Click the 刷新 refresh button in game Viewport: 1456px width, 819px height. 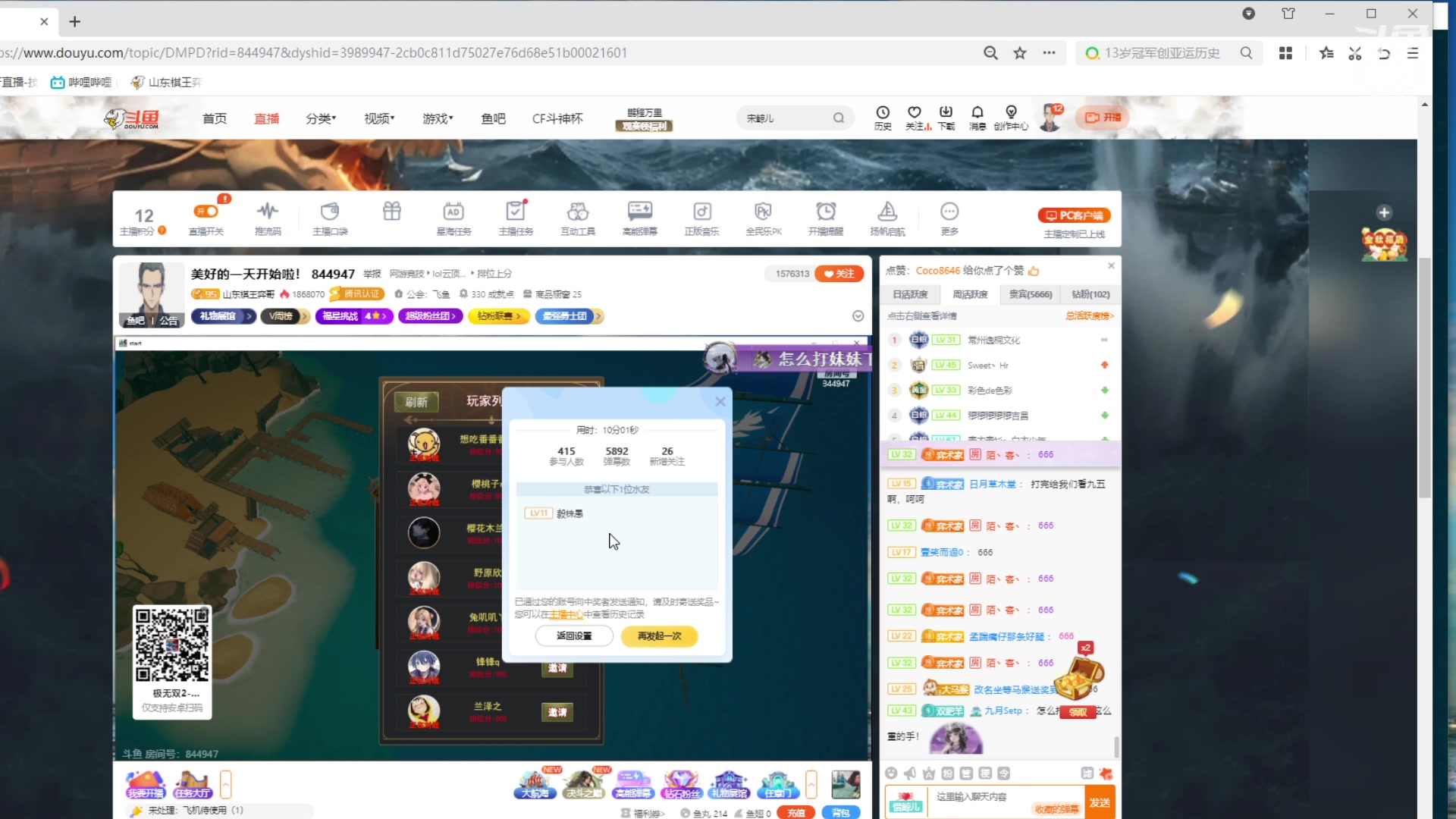click(x=416, y=402)
